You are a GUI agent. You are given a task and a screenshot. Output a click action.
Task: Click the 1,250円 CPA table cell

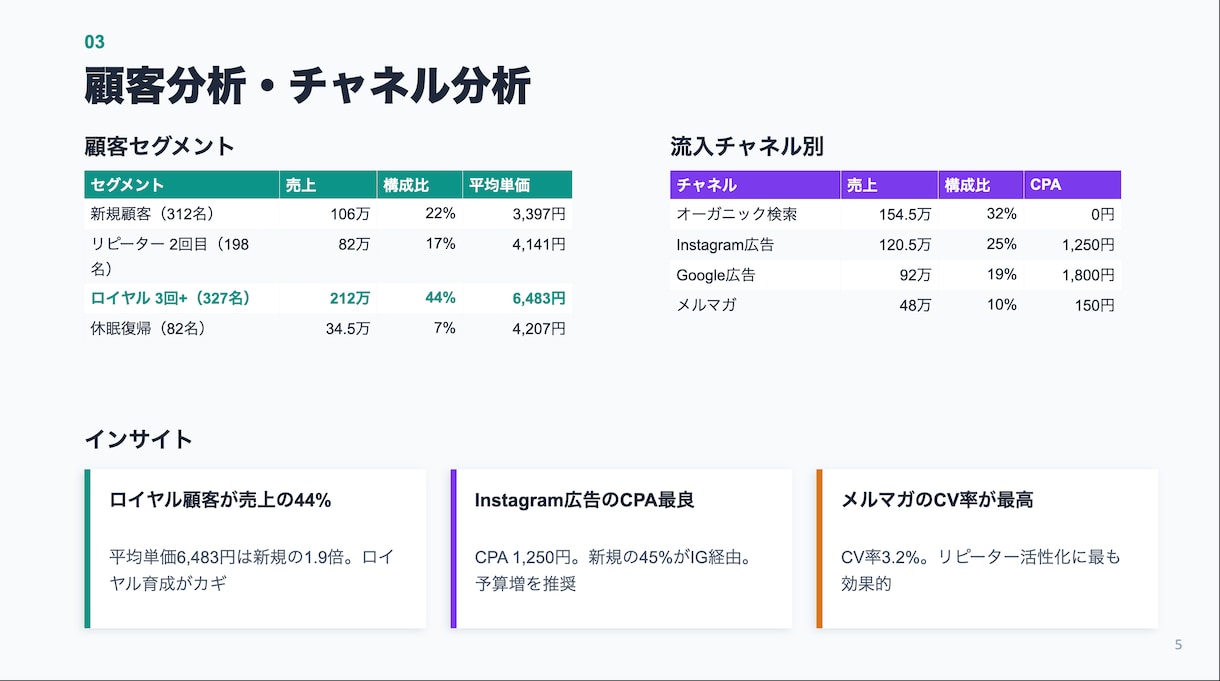pyautogui.click(x=1088, y=245)
